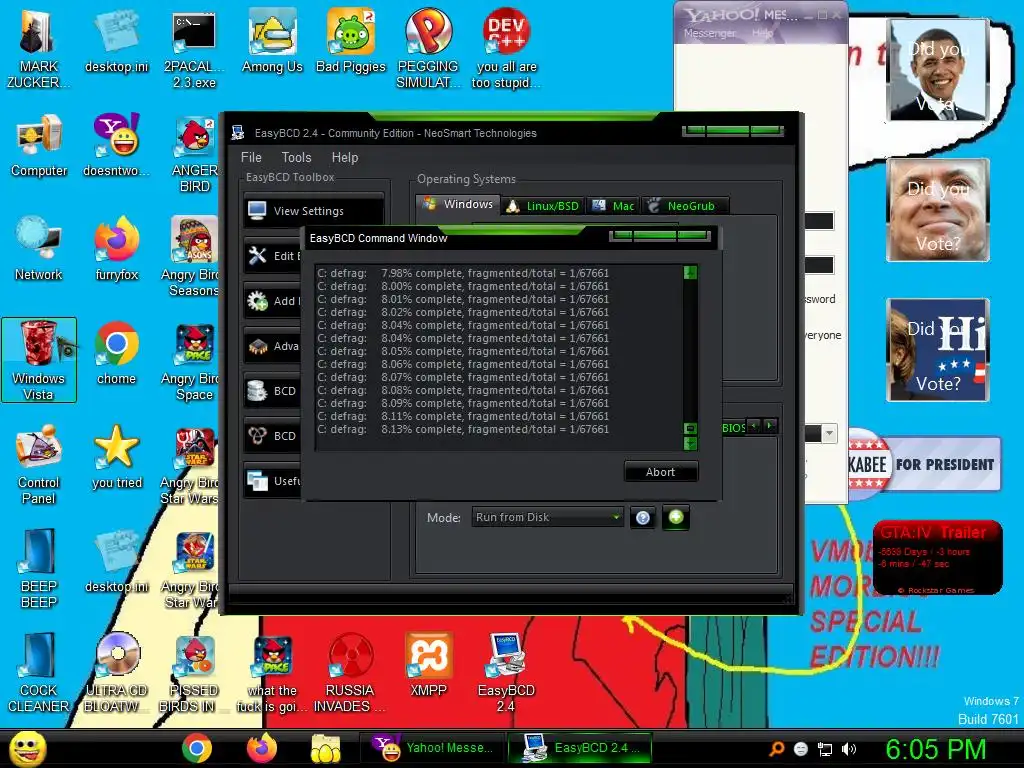Click the View Settings toolbox button
This screenshot has height=768, width=1024.
pyautogui.click(x=313, y=211)
